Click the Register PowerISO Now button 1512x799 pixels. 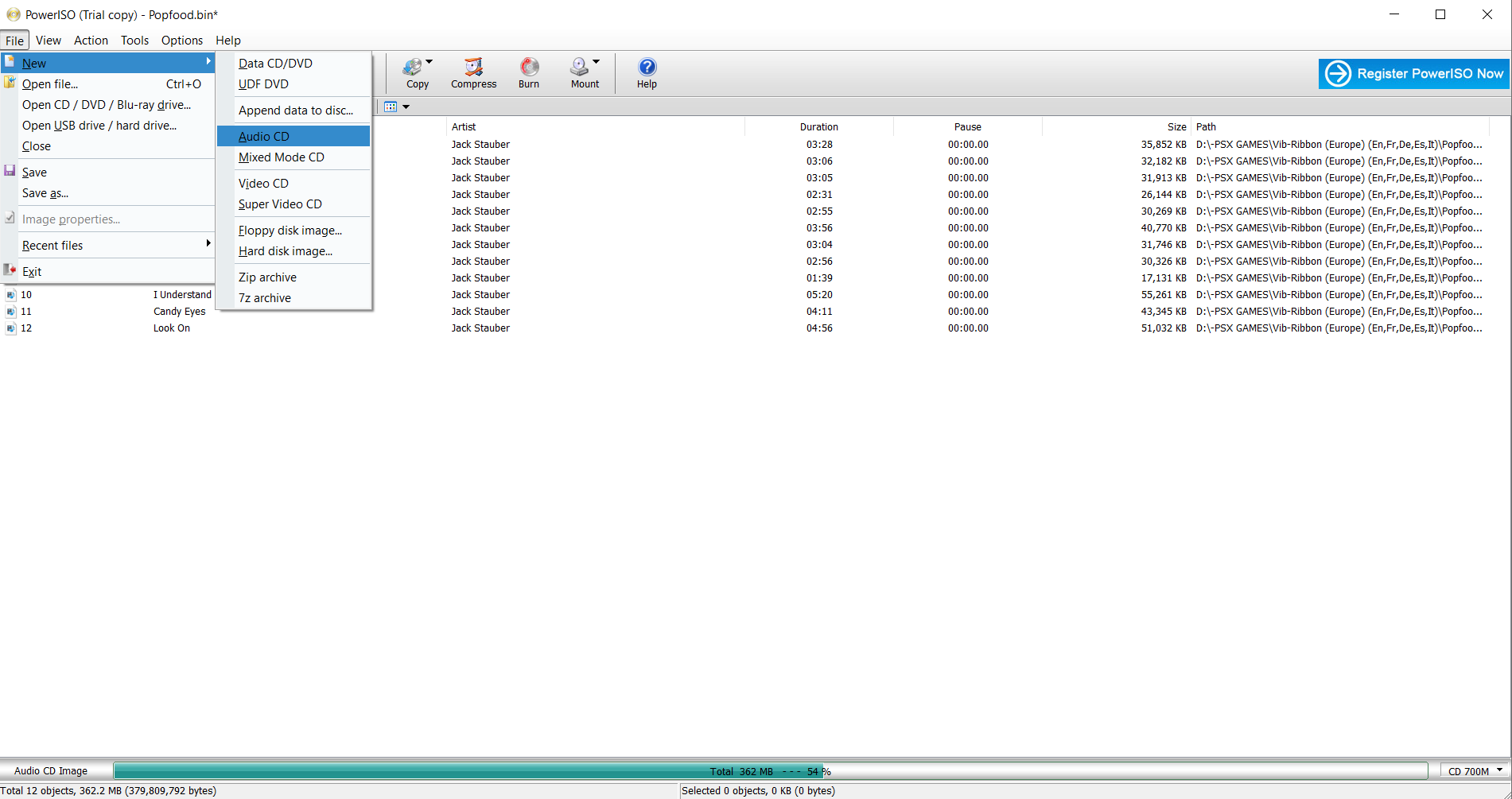pos(1414,74)
